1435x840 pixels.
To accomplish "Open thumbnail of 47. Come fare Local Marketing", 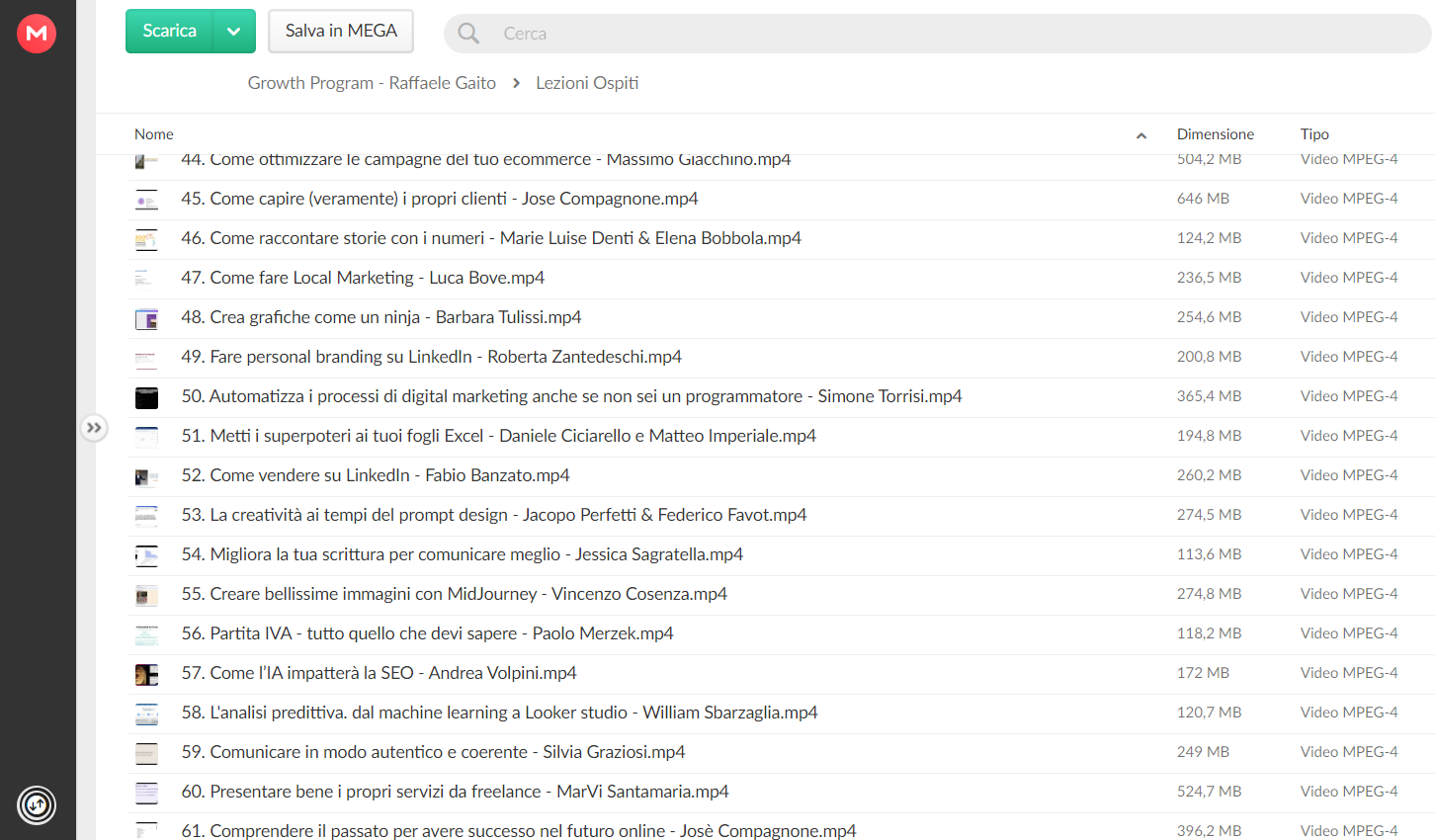I will 146,280.
